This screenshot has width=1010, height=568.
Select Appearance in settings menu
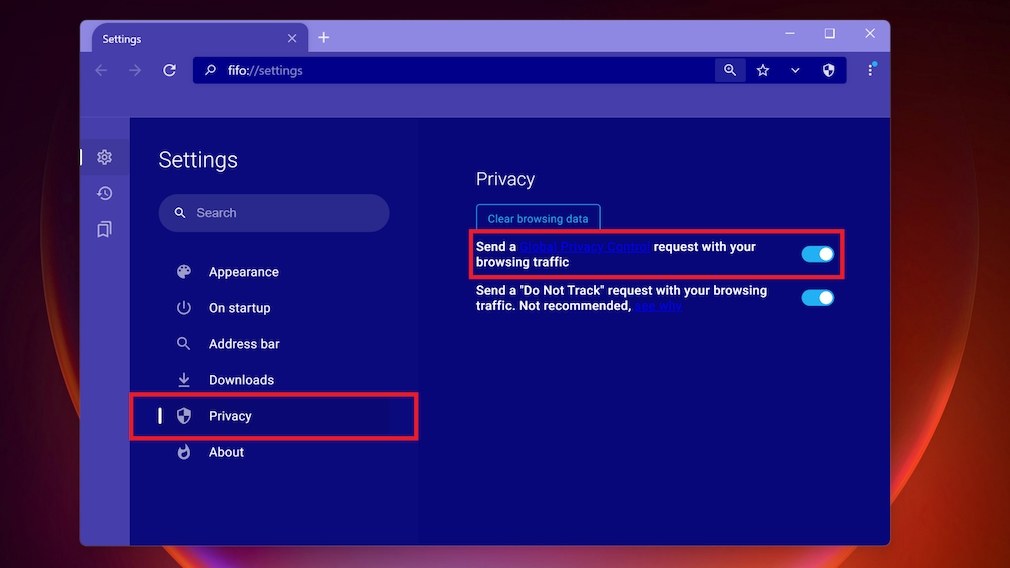243,272
